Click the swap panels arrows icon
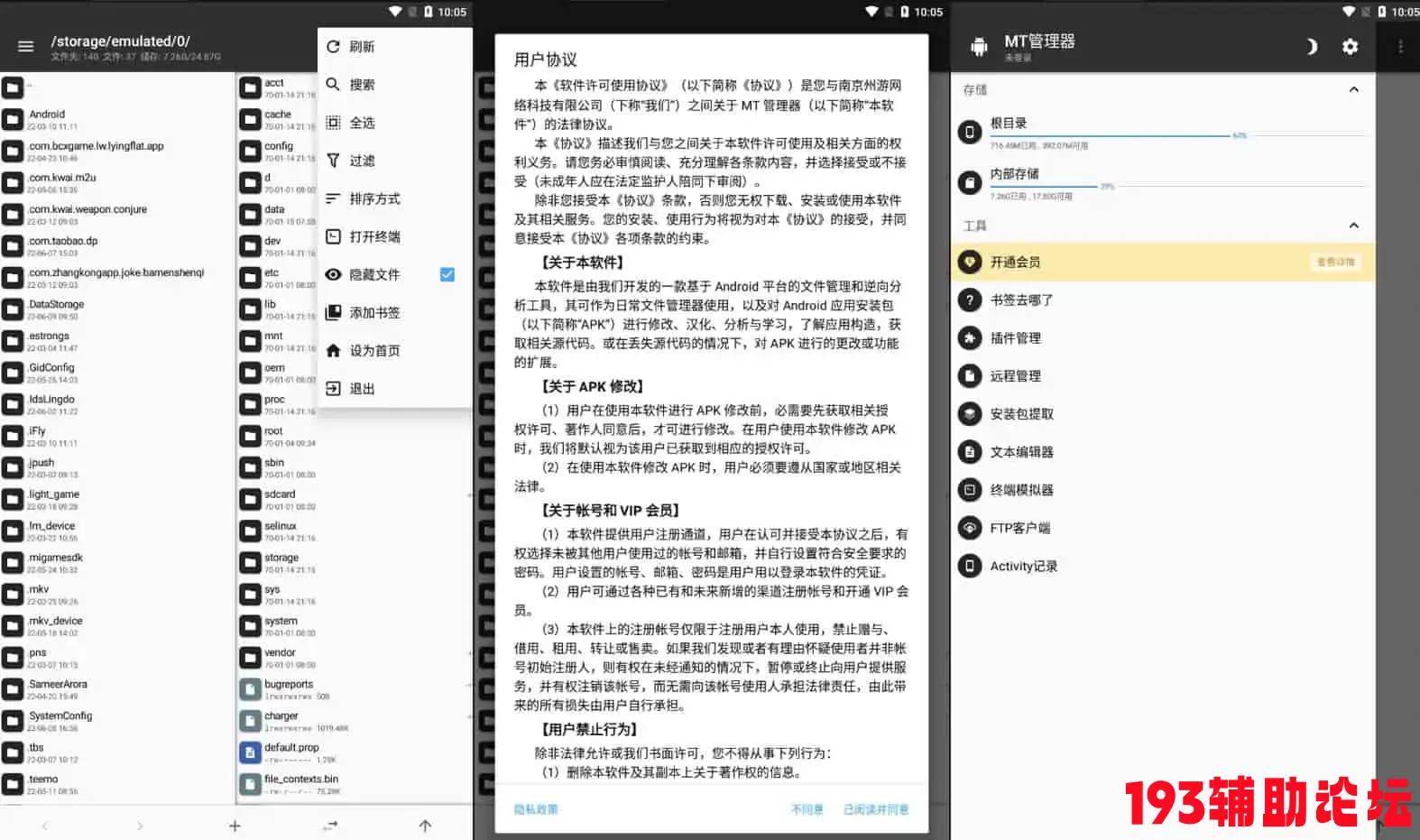1420x840 pixels. pos(330,826)
